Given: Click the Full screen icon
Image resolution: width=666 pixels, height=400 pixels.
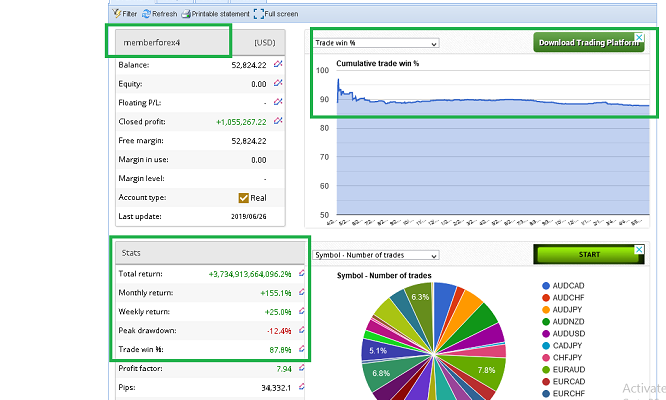Looking at the screenshot, I should pos(260,14).
